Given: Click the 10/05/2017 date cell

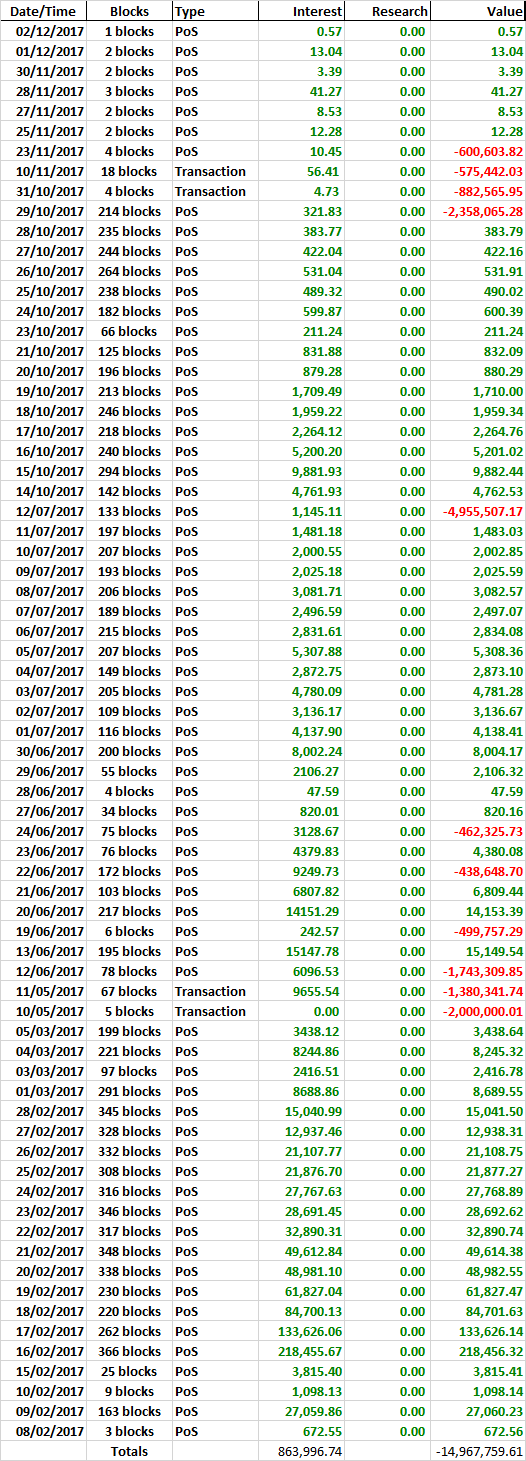Looking at the screenshot, I should (x=43, y=1011).
